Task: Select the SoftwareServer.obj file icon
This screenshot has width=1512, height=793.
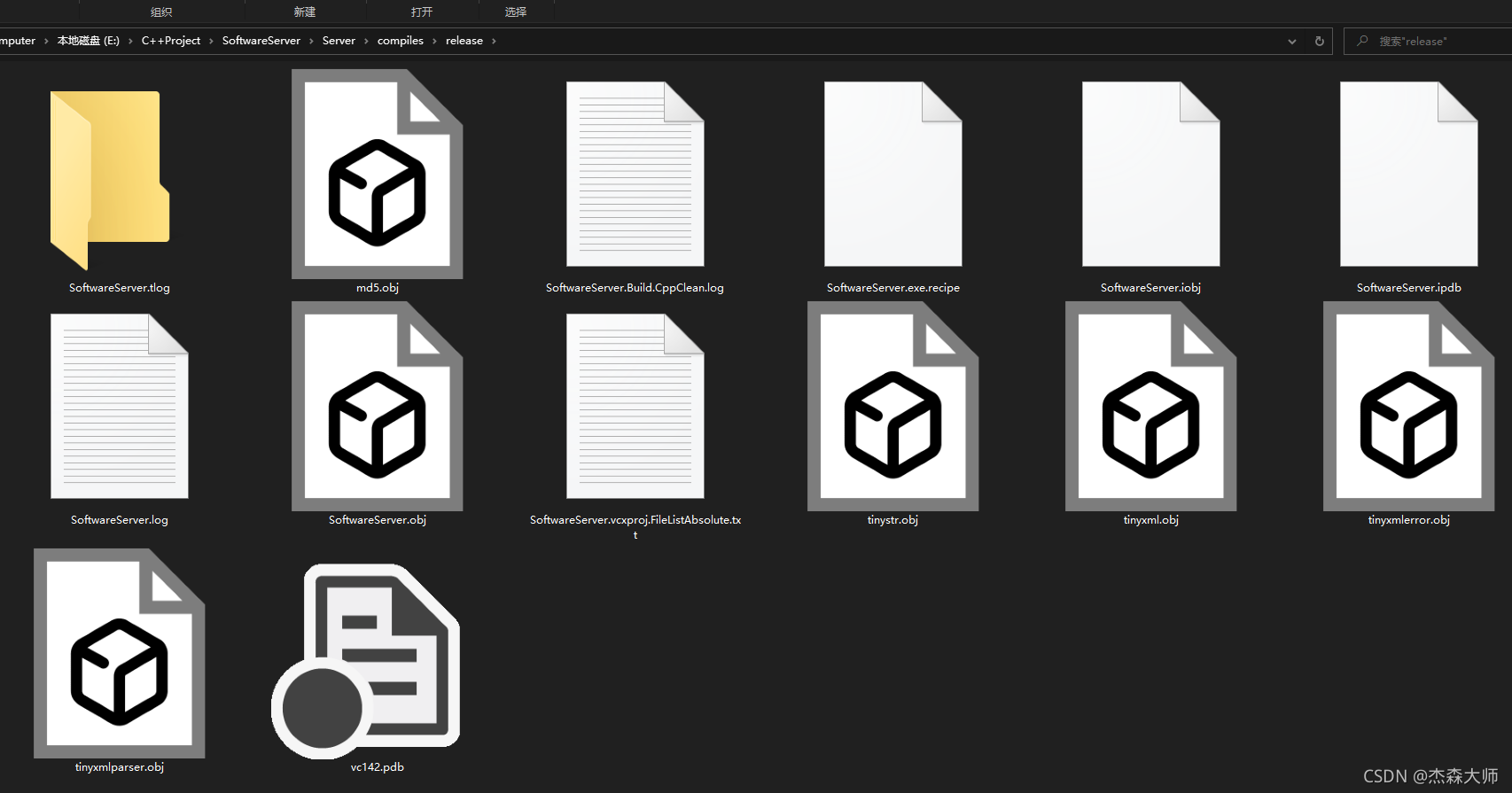Action: [378, 406]
